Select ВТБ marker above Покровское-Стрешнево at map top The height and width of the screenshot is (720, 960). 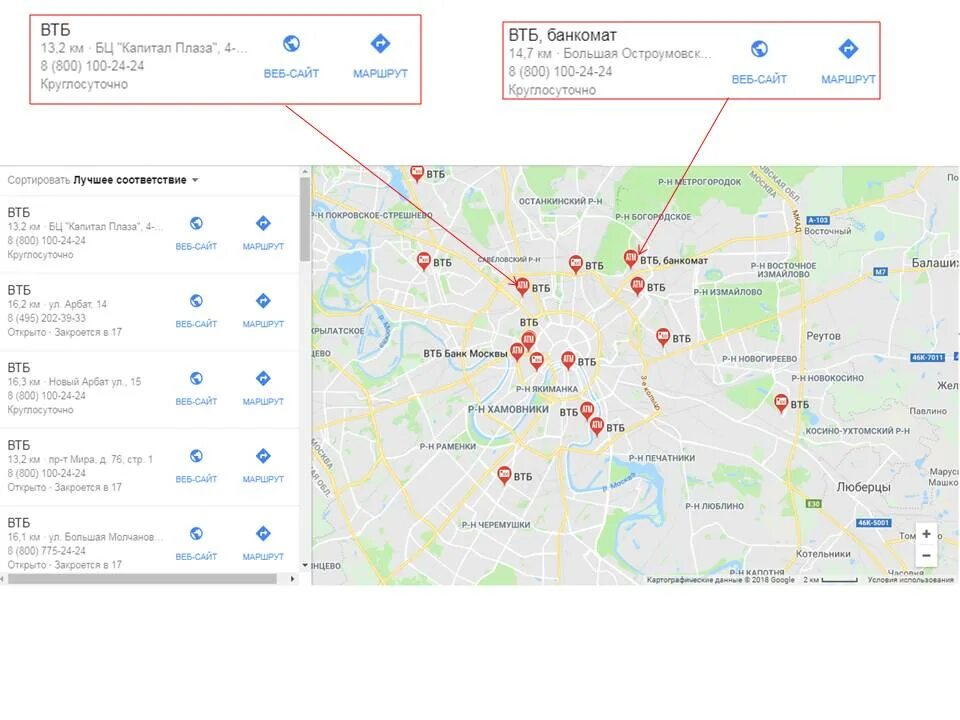417,173
